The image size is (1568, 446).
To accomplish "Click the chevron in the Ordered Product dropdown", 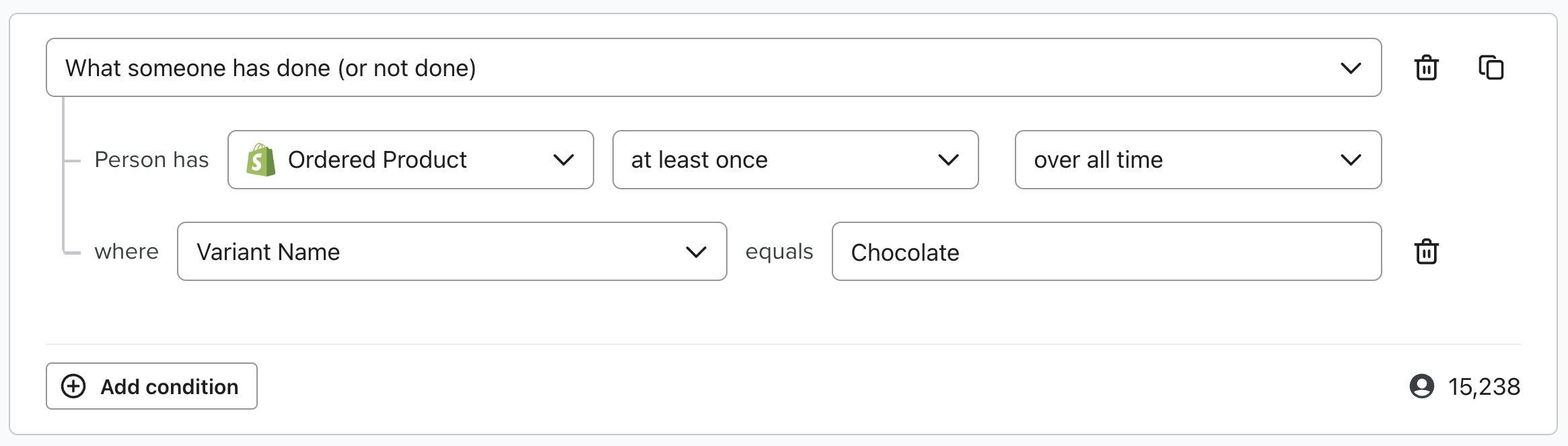I will point(563,160).
